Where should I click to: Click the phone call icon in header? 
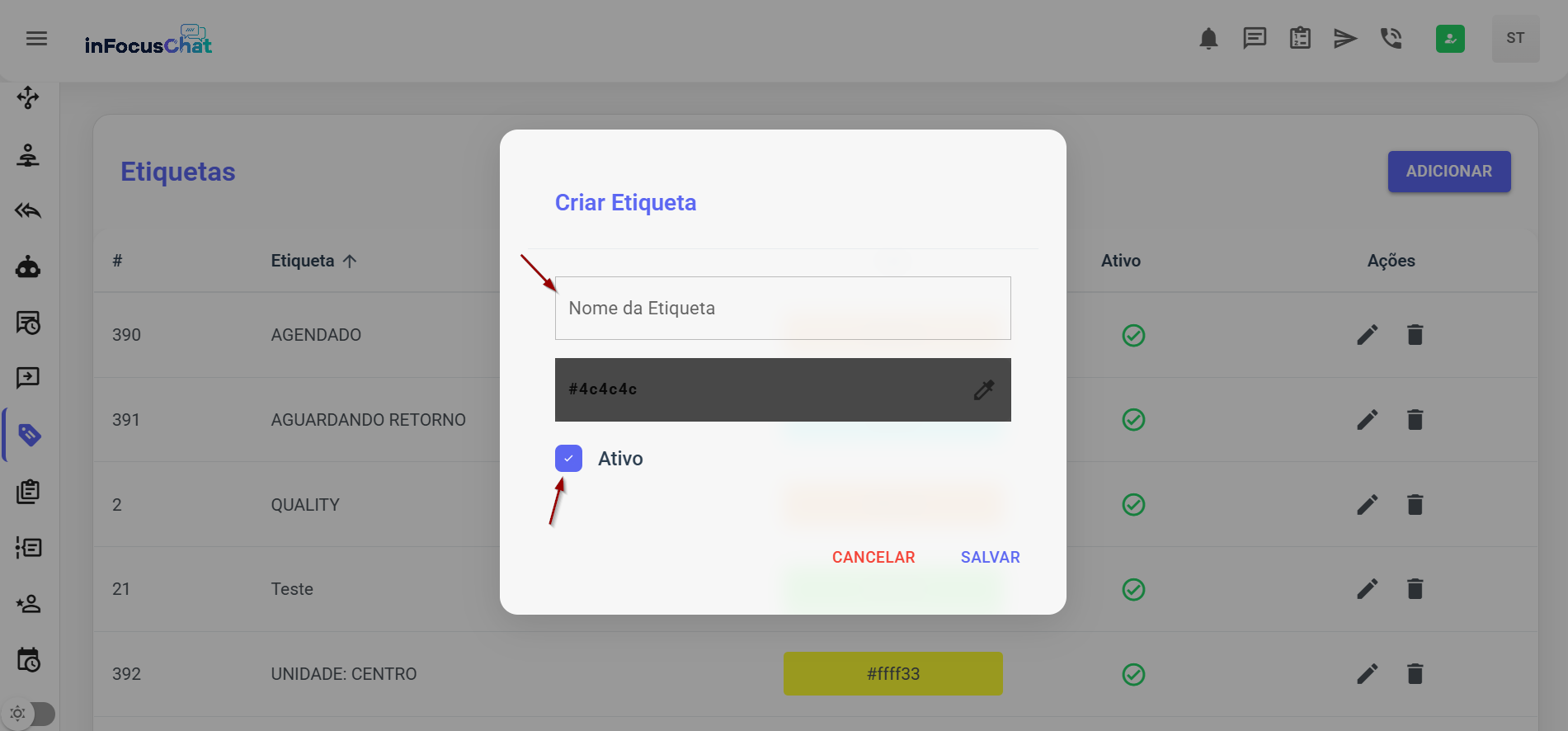[x=1391, y=39]
